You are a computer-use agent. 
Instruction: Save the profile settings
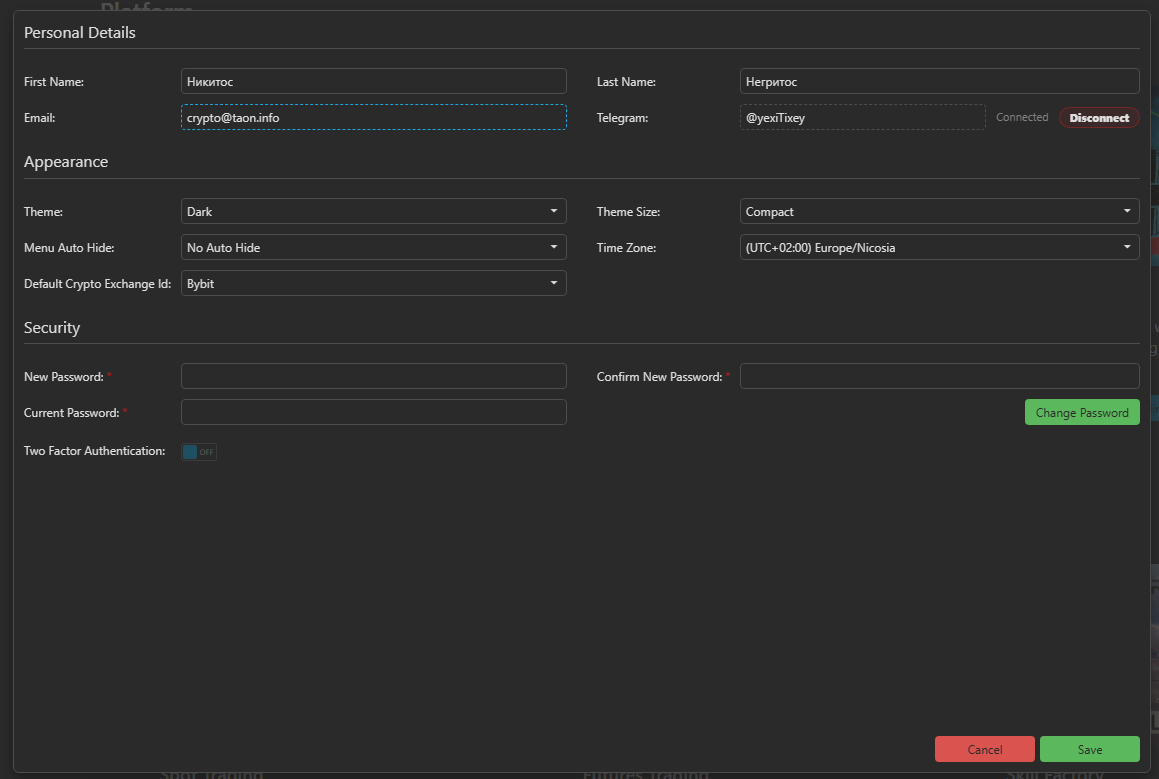[x=1089, y=748]
